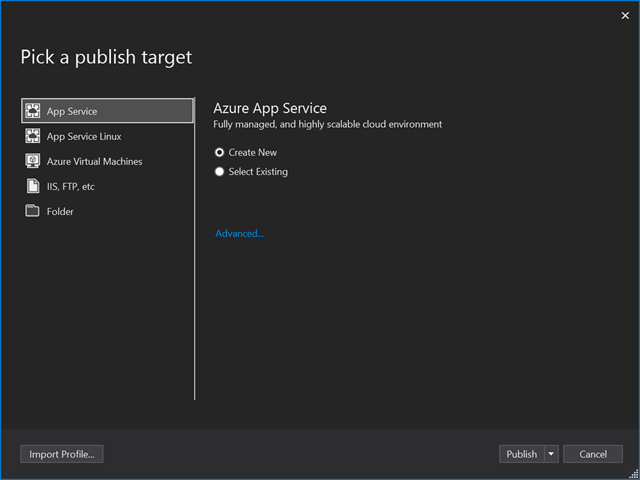
Task: Click the Azure App Service heading
Action: 270,108
